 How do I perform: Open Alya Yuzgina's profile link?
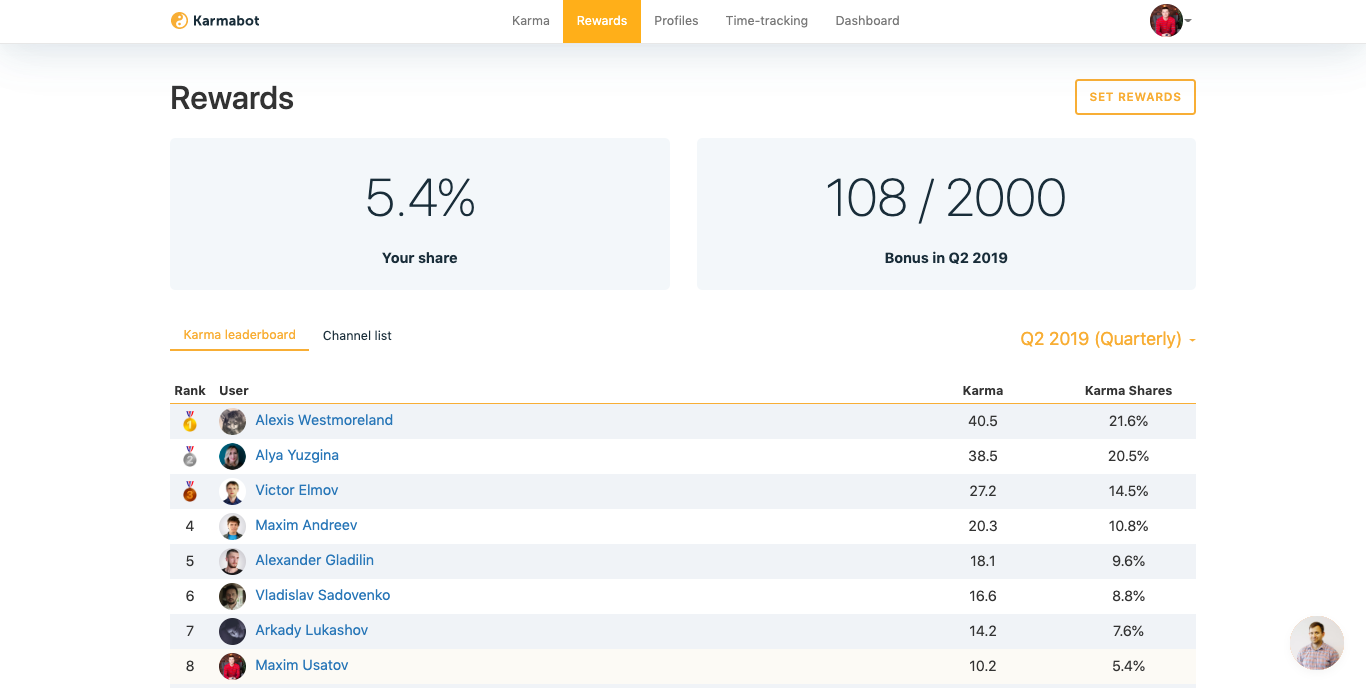click(x=297, y=455)
